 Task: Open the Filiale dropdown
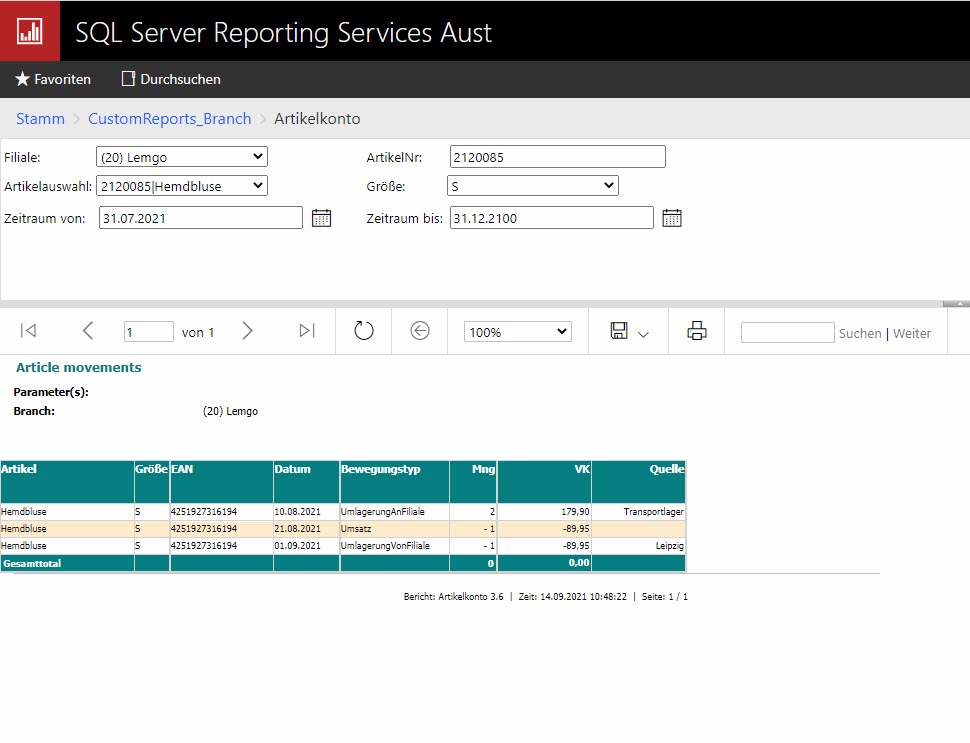point(181,157)
